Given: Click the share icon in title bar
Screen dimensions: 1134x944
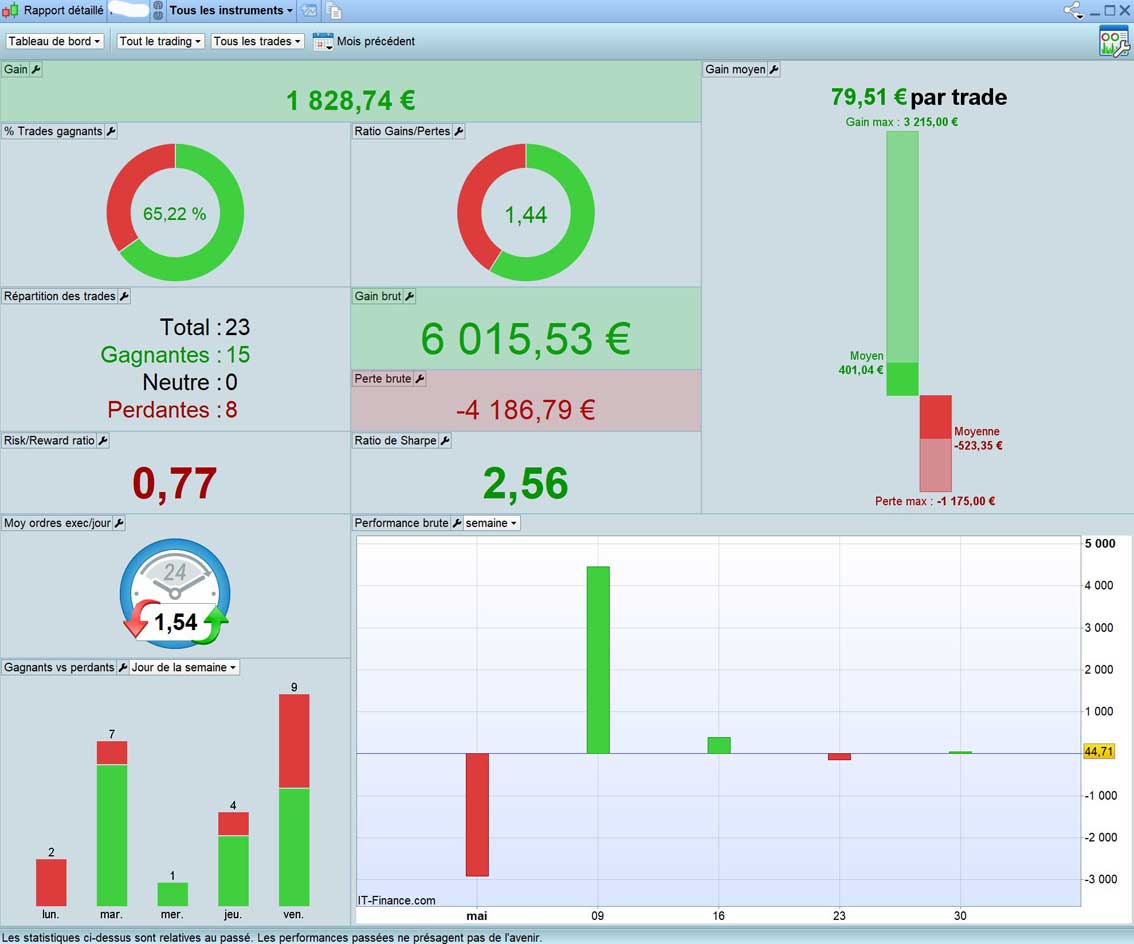Looking at the screenshot, I should [1073, 10].
